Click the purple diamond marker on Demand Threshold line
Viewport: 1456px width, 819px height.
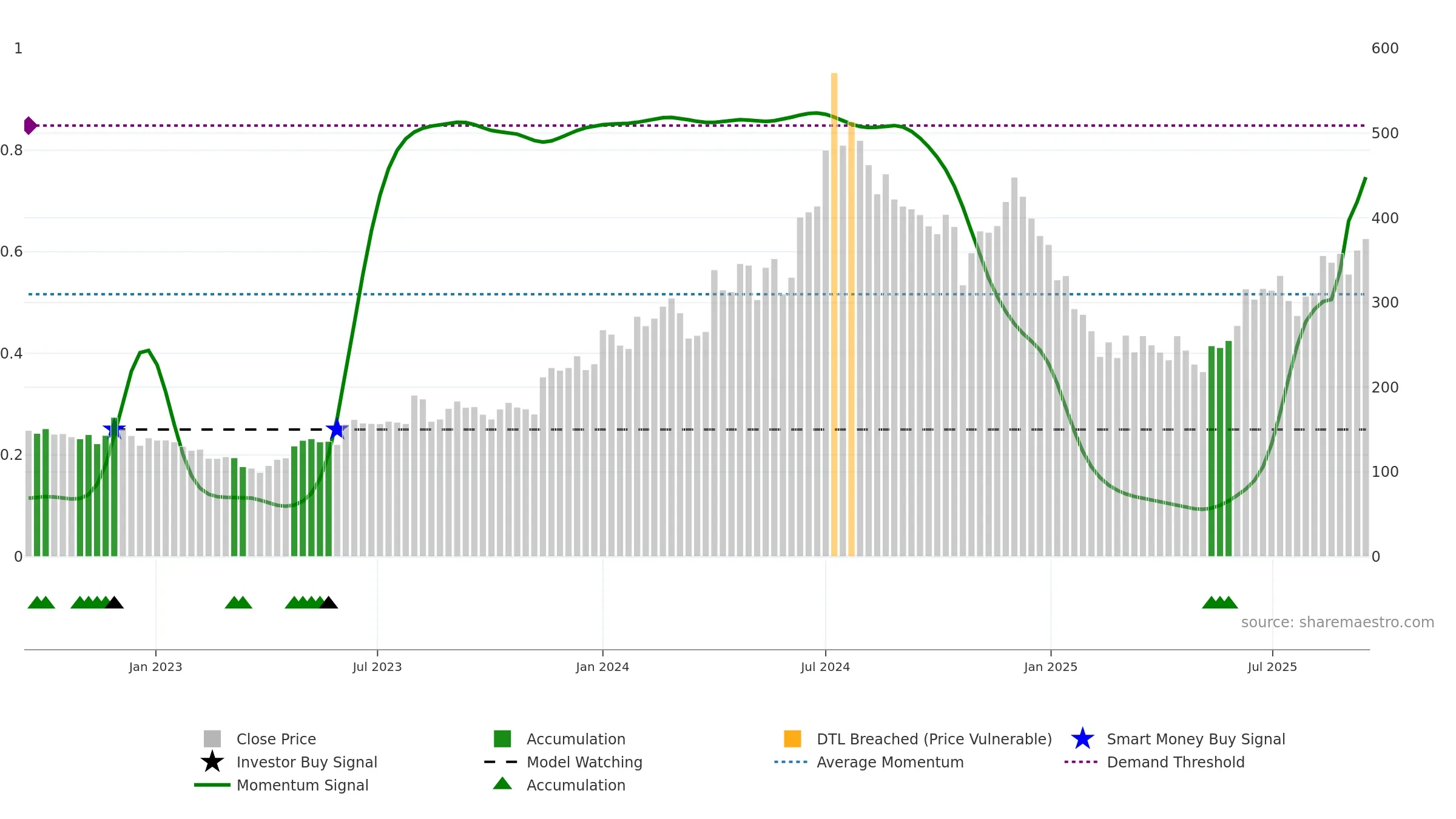(30, 126)
